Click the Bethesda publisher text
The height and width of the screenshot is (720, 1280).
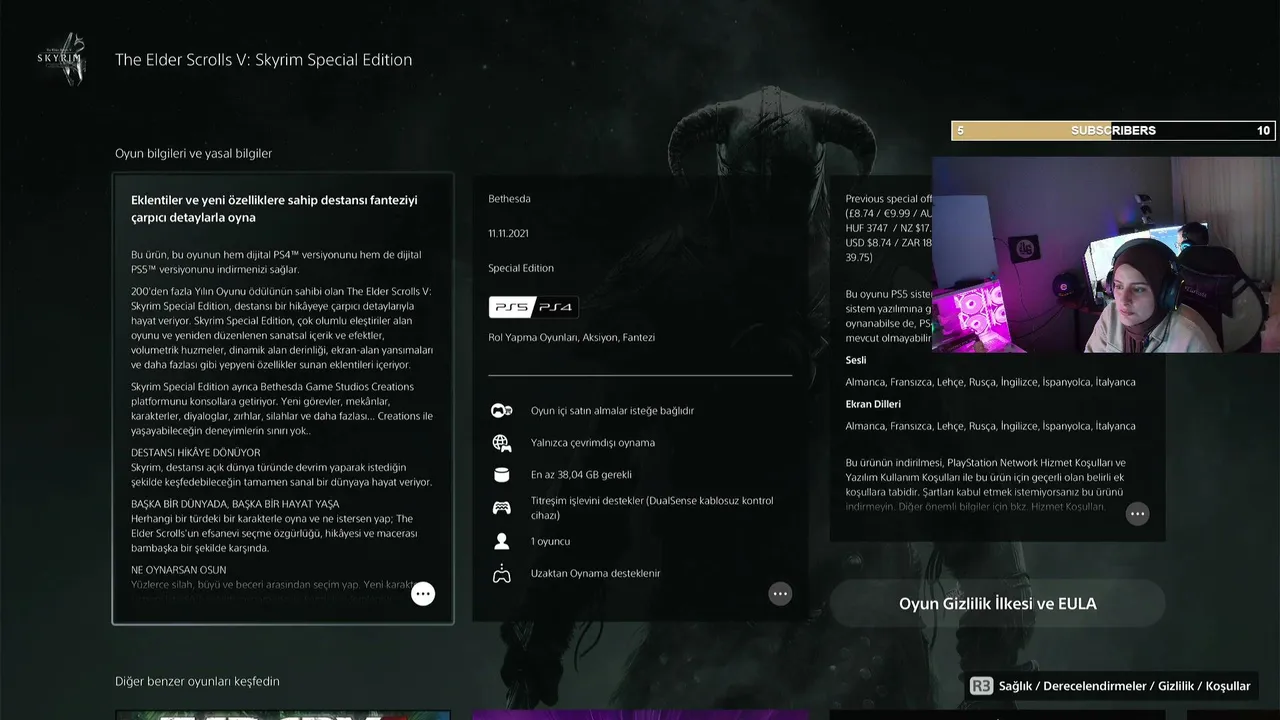point(509,199)
